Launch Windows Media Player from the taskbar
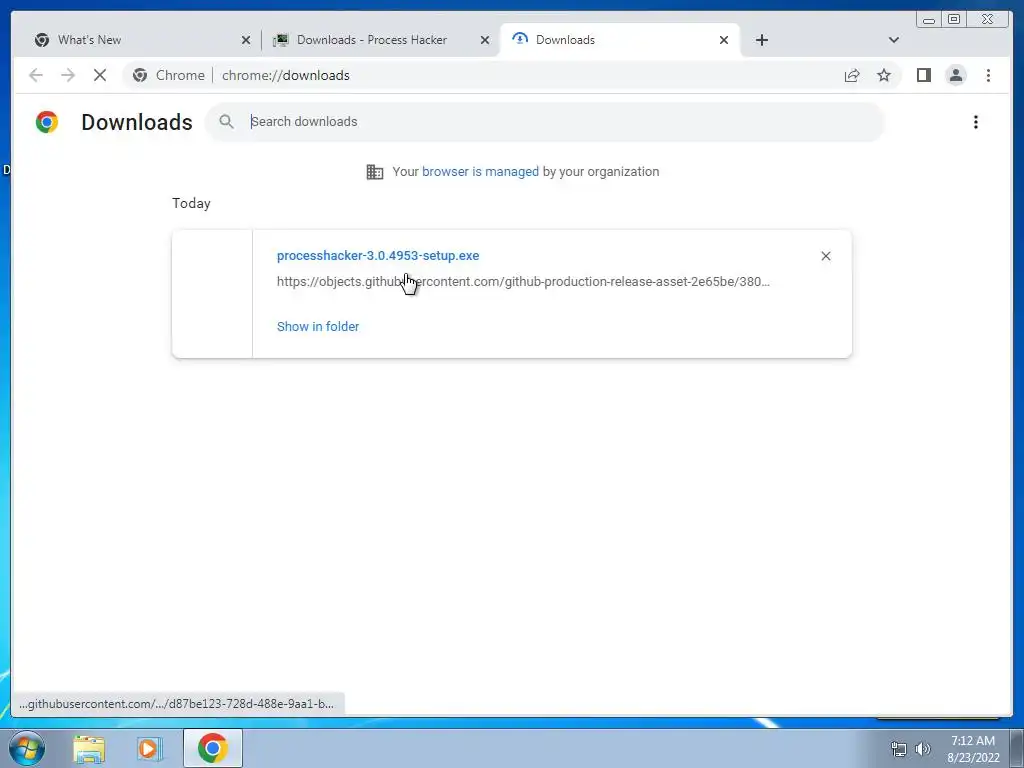The height and width of the screenshot is (768, 1024). [x=150, y=748]
